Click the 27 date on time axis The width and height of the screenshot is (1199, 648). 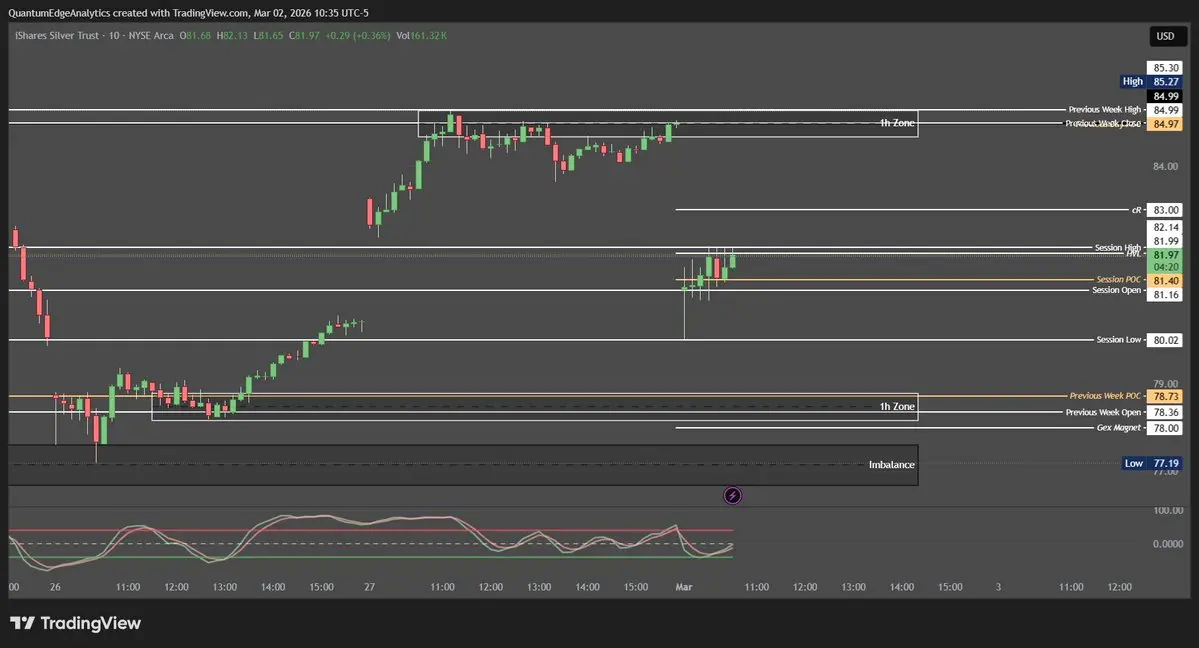coord(369,587)
